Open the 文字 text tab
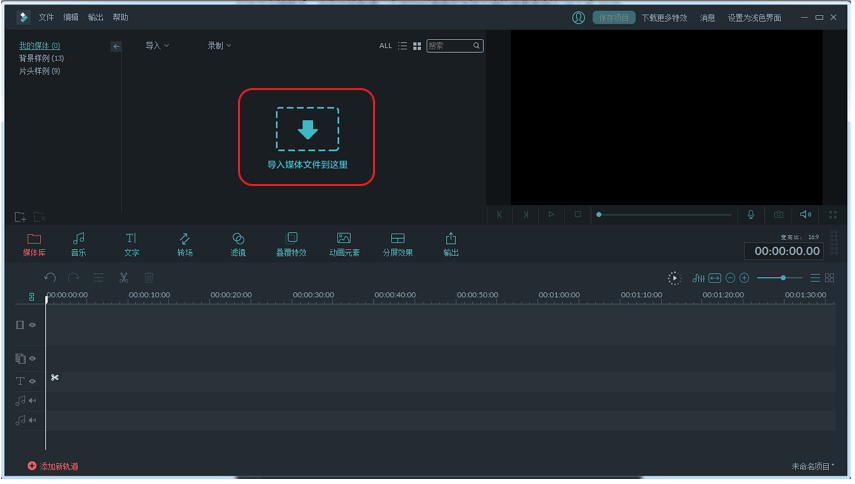The image size is (855, 484). tap(131, 245)
